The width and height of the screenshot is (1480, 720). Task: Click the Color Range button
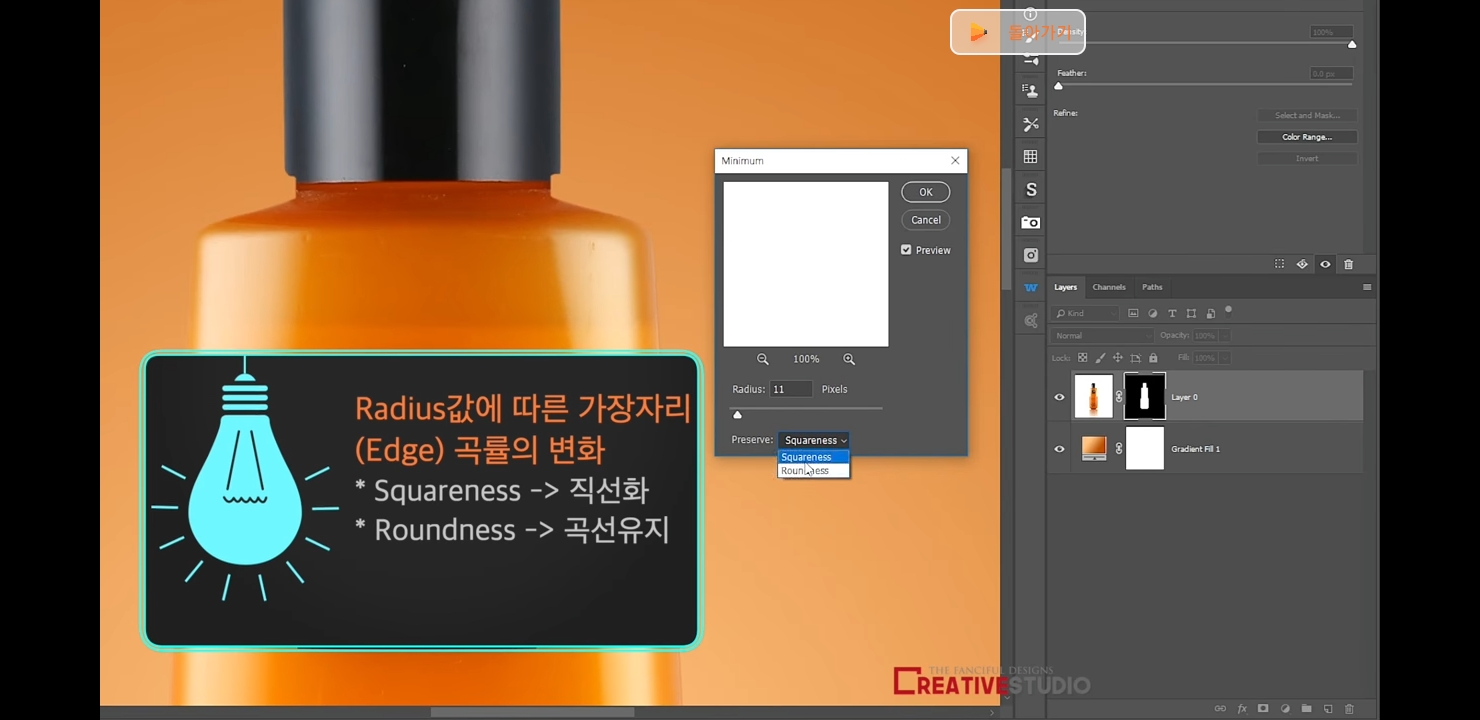click(1307, 137)
